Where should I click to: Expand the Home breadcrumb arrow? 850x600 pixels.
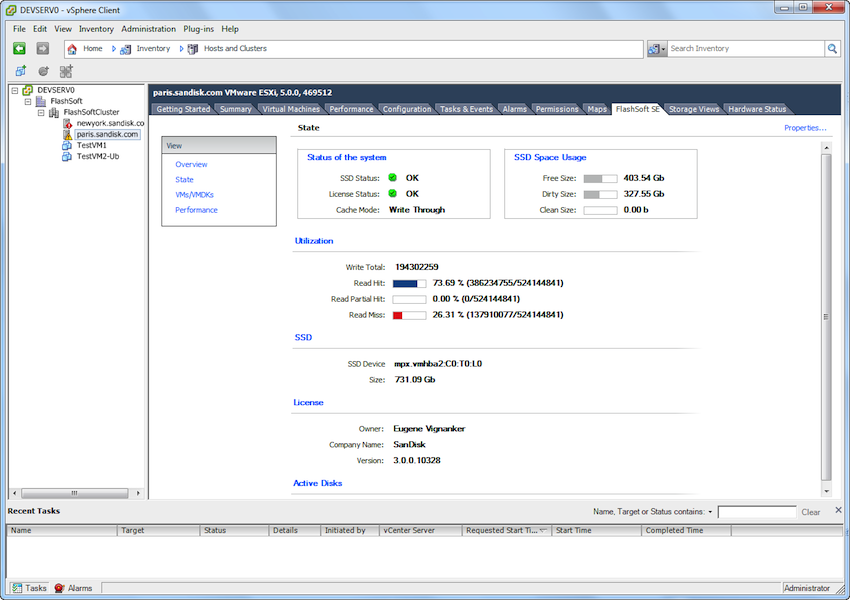pos(113,49)
